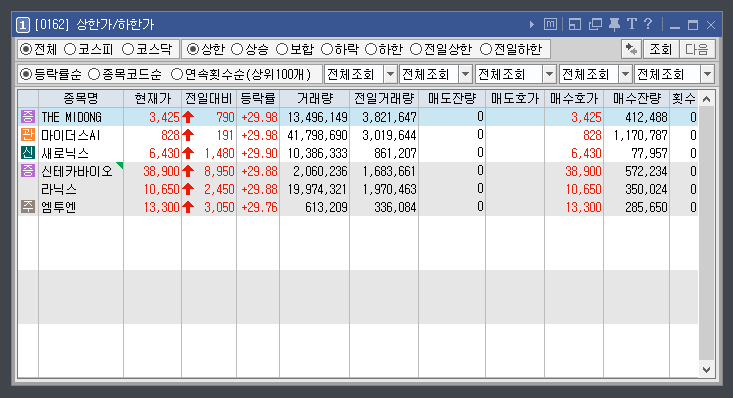Open the fifth 전체조회 dropdown
The image size is (733, 398).
(674, 74)
